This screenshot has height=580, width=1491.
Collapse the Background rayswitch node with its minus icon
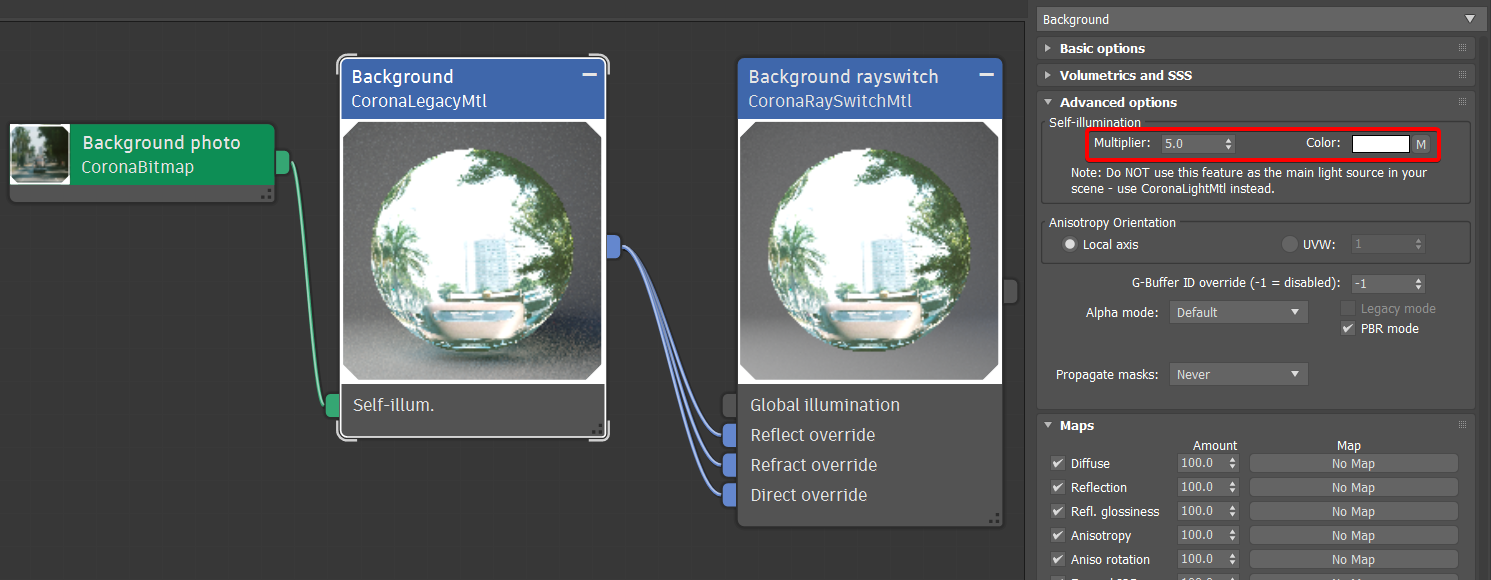[x=986, y=75]
